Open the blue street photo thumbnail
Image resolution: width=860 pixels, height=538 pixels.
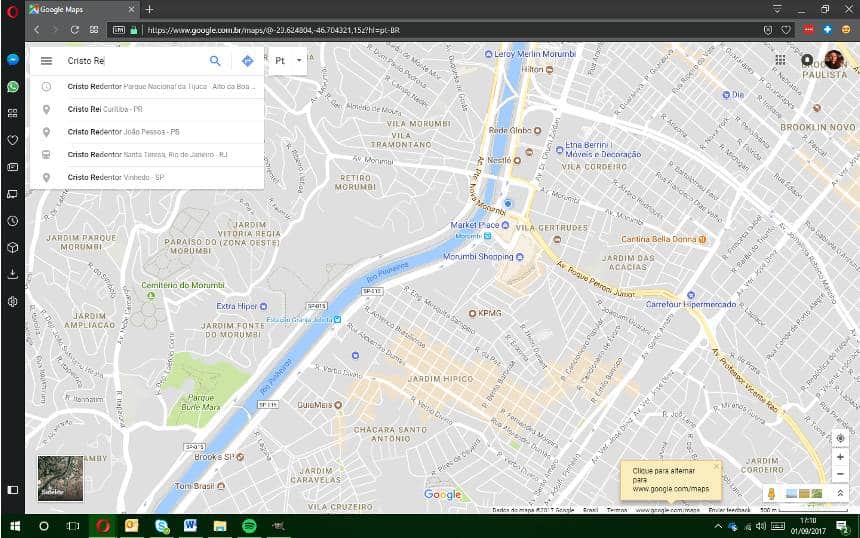pos(791,494)
